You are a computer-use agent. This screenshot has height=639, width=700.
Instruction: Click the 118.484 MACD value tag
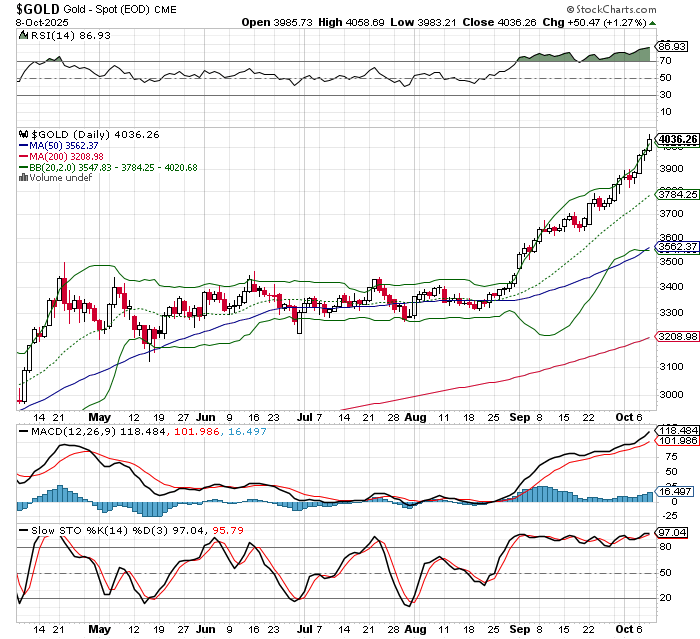(671, 428)
